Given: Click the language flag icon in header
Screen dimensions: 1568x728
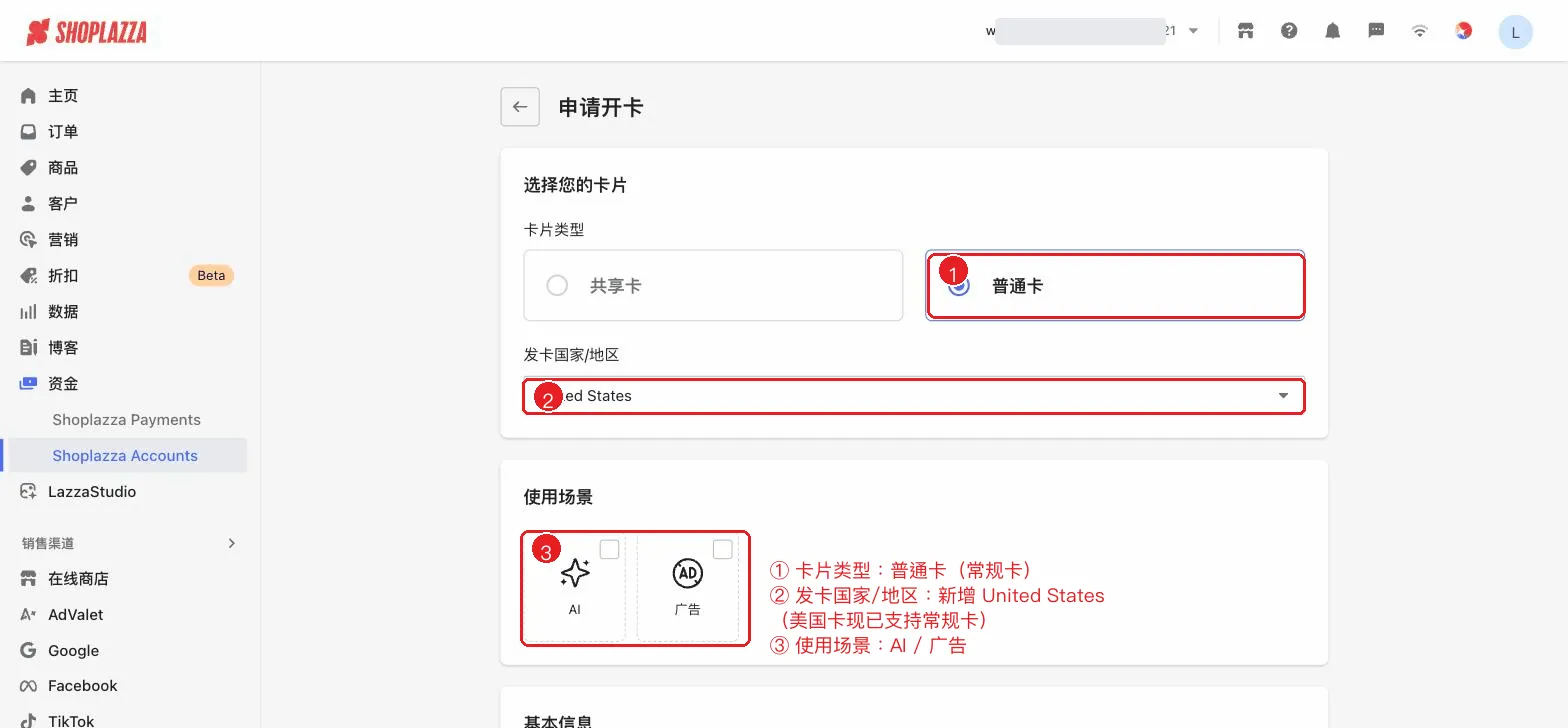Looking at the screenshot, I should coord(1463,31).
